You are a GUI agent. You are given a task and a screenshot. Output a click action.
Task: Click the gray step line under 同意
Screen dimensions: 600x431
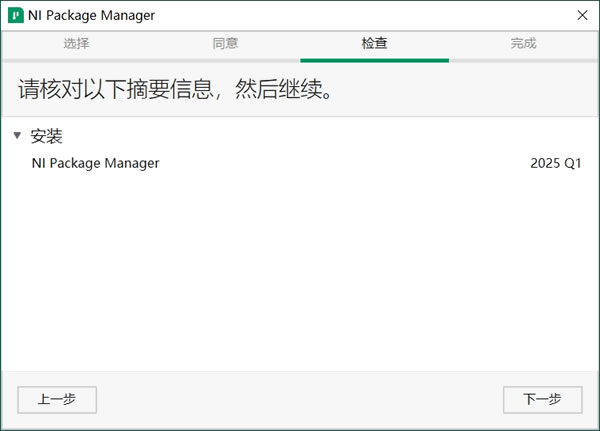click(225, 60)
